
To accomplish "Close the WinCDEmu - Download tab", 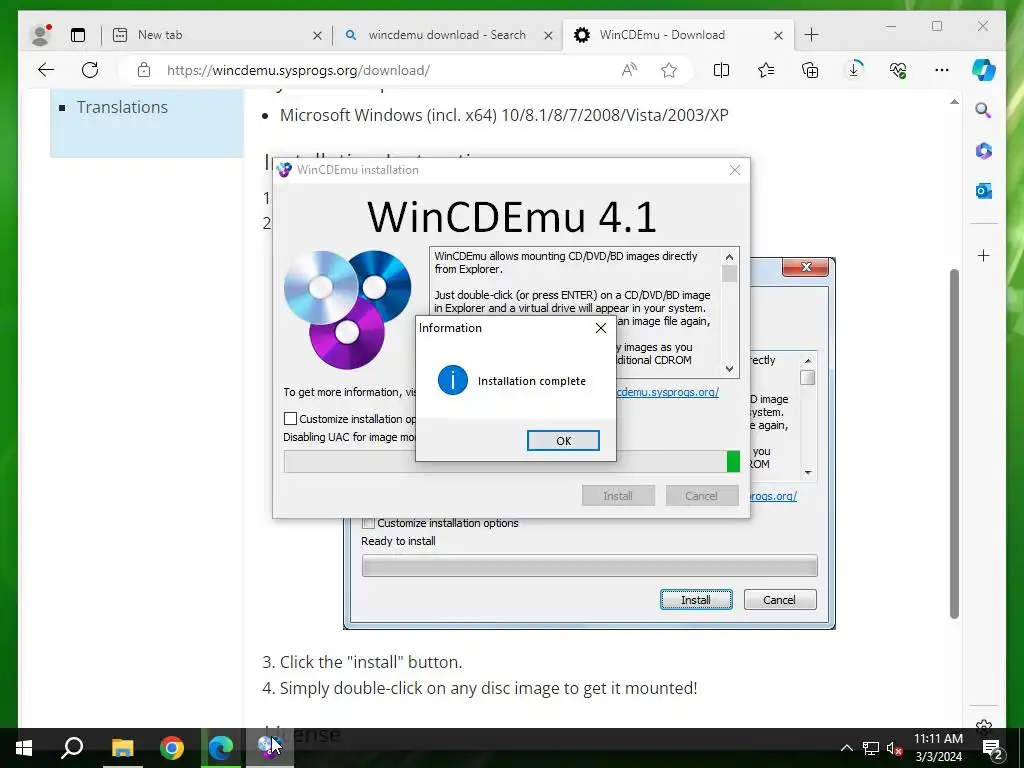I will 778,35.
